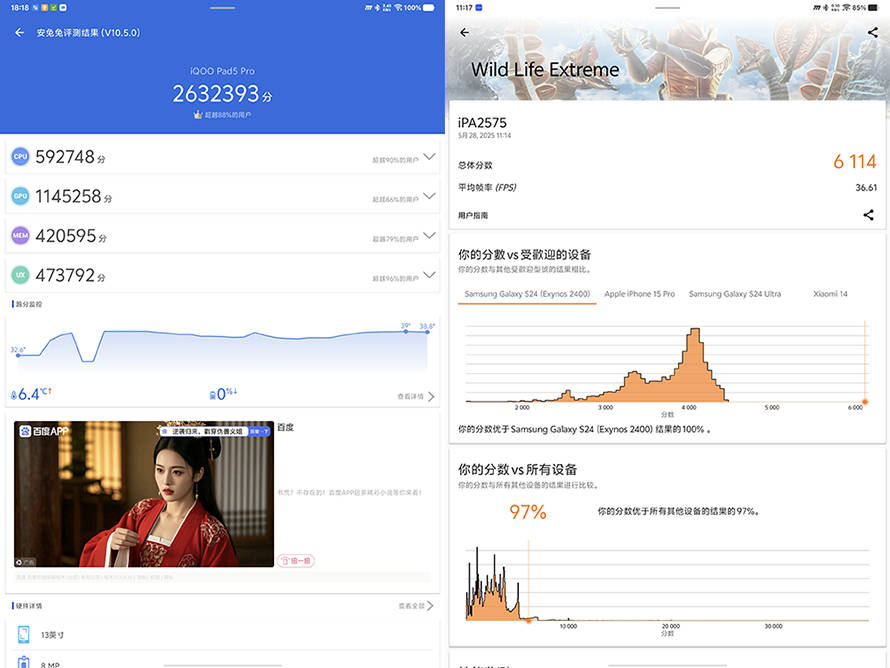
Task: Select the Apple iPhone 15 Pro tab
Action: pos(639,294)
